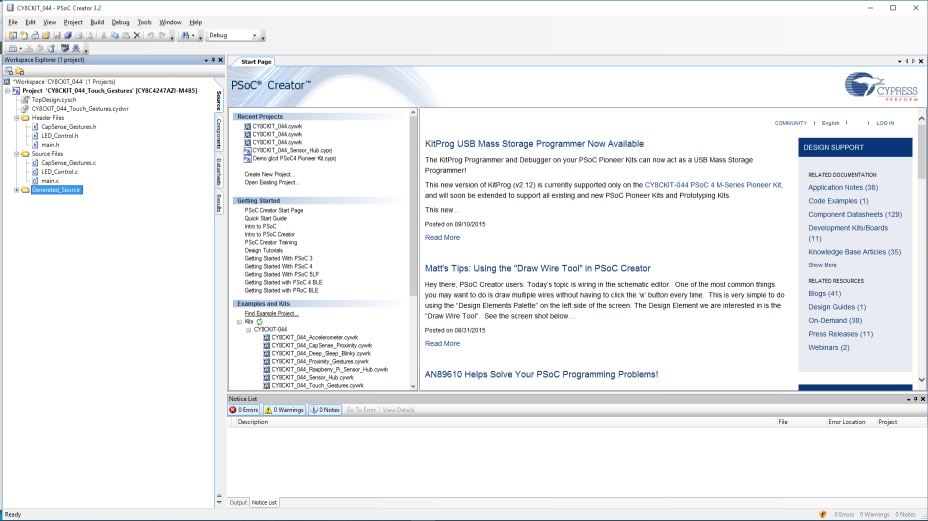Click the New File toolbar icon
Image resolution: width=928 pixels, height=521 pixels.
pyautogui.click(x=24, y=36)
